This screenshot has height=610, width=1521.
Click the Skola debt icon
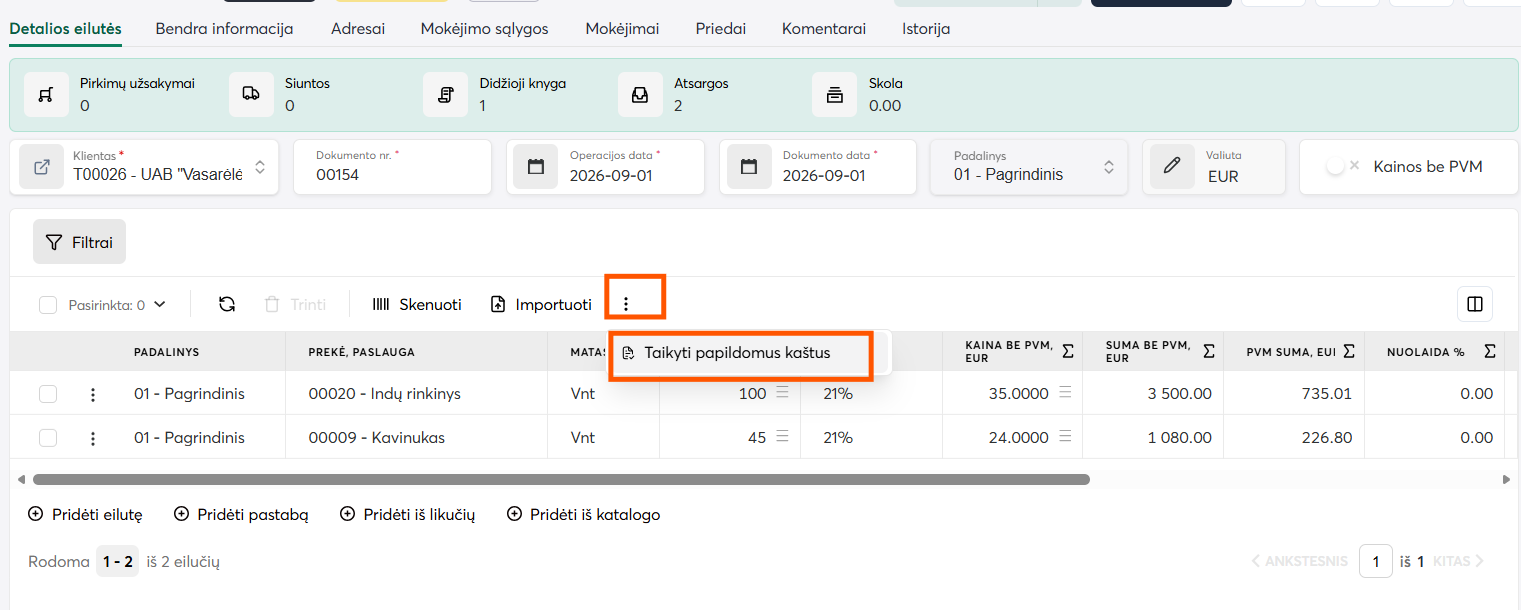pos(834,95)
